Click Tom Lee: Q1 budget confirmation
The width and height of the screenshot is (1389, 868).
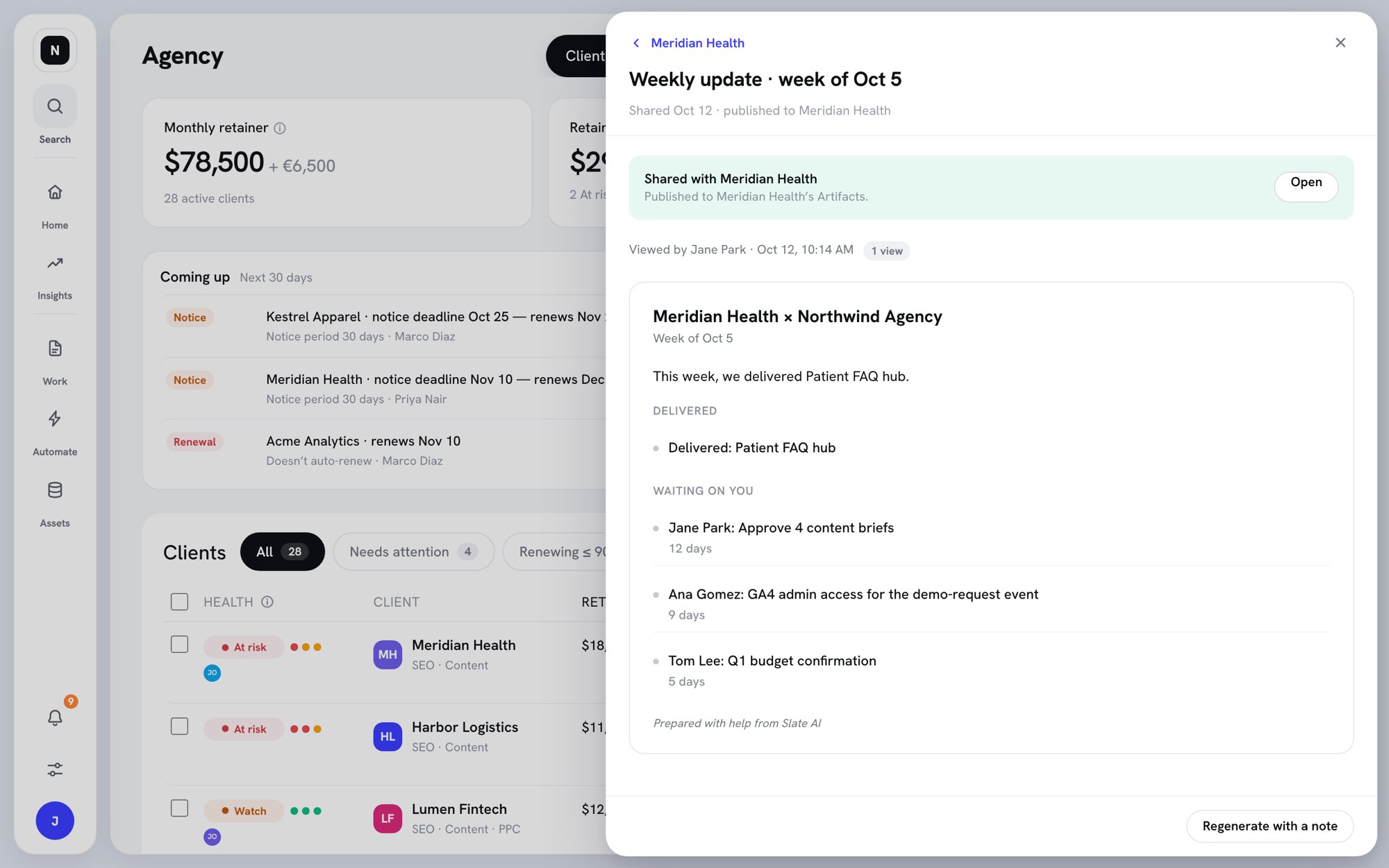[x=772, y=660]
